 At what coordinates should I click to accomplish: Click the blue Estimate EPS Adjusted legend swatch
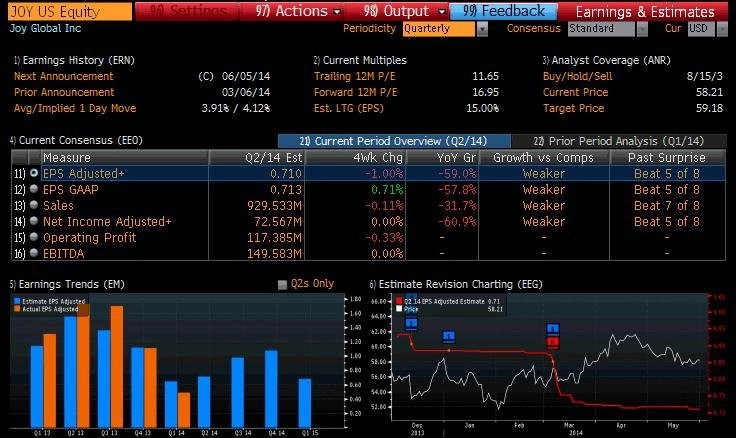[17, 301]
